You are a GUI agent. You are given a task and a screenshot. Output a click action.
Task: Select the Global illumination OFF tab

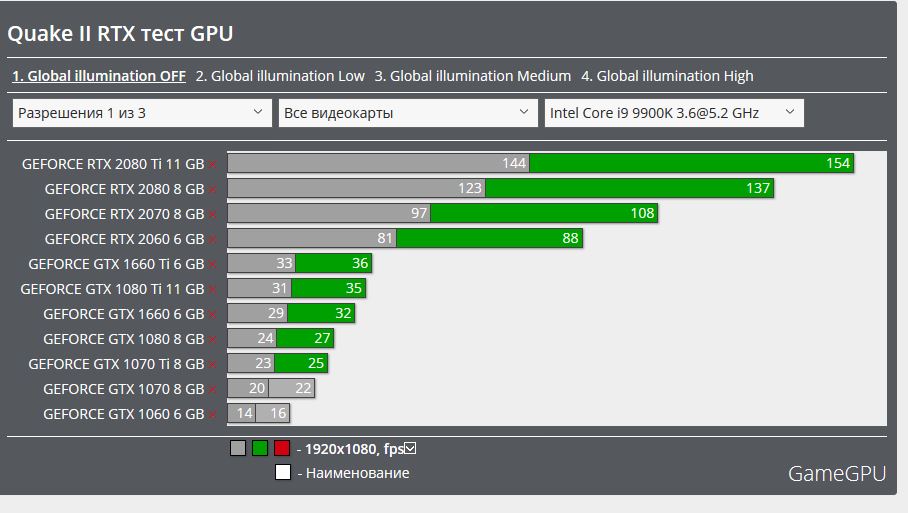click(x=99, y=76)
